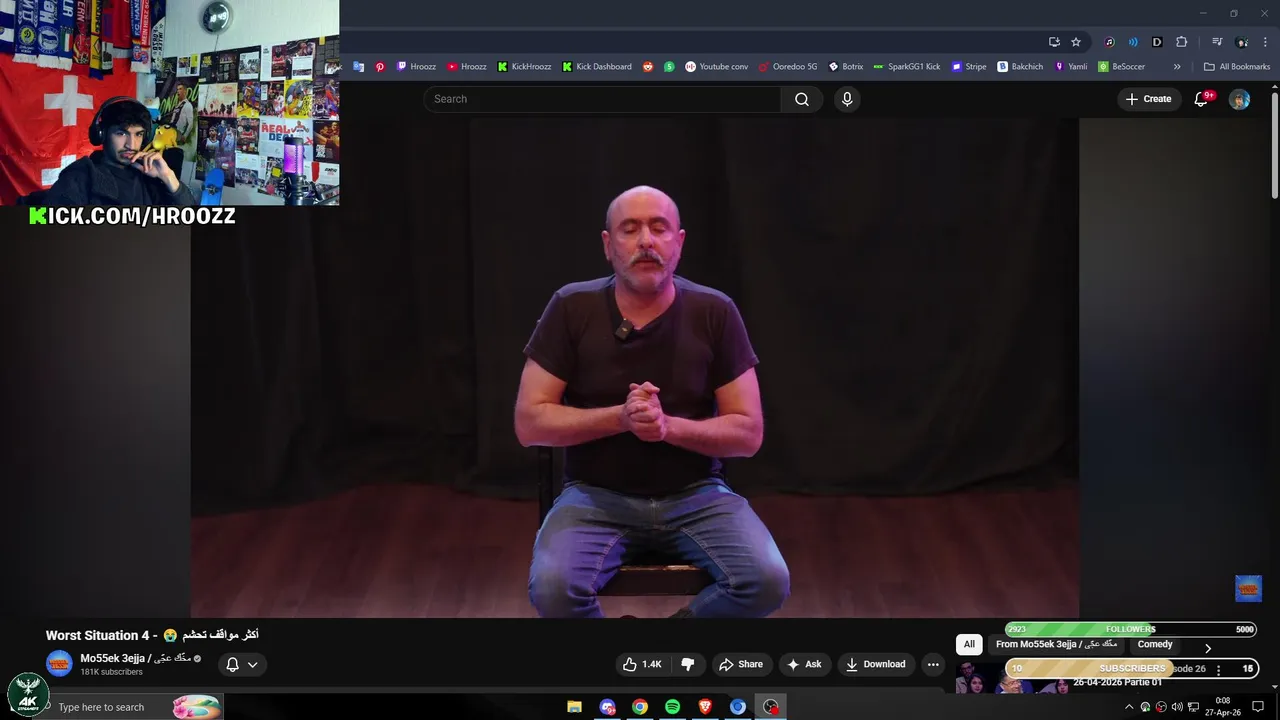1280x720 pixels.
Task: Open the Windows notification center icon
Action: 1258,707
